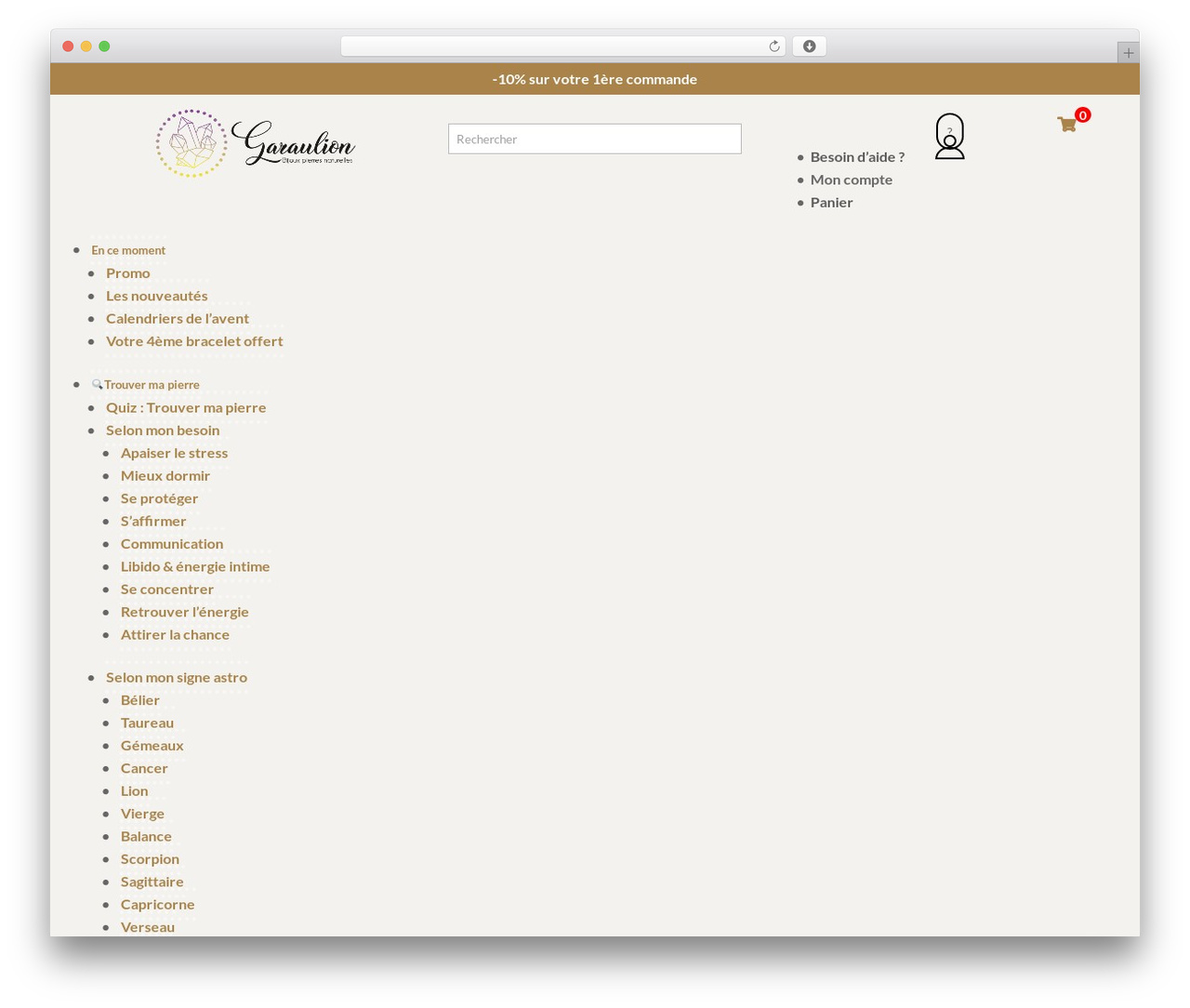Select Retrouver l'énergie
The image size is (1190, 1008).
185,612
